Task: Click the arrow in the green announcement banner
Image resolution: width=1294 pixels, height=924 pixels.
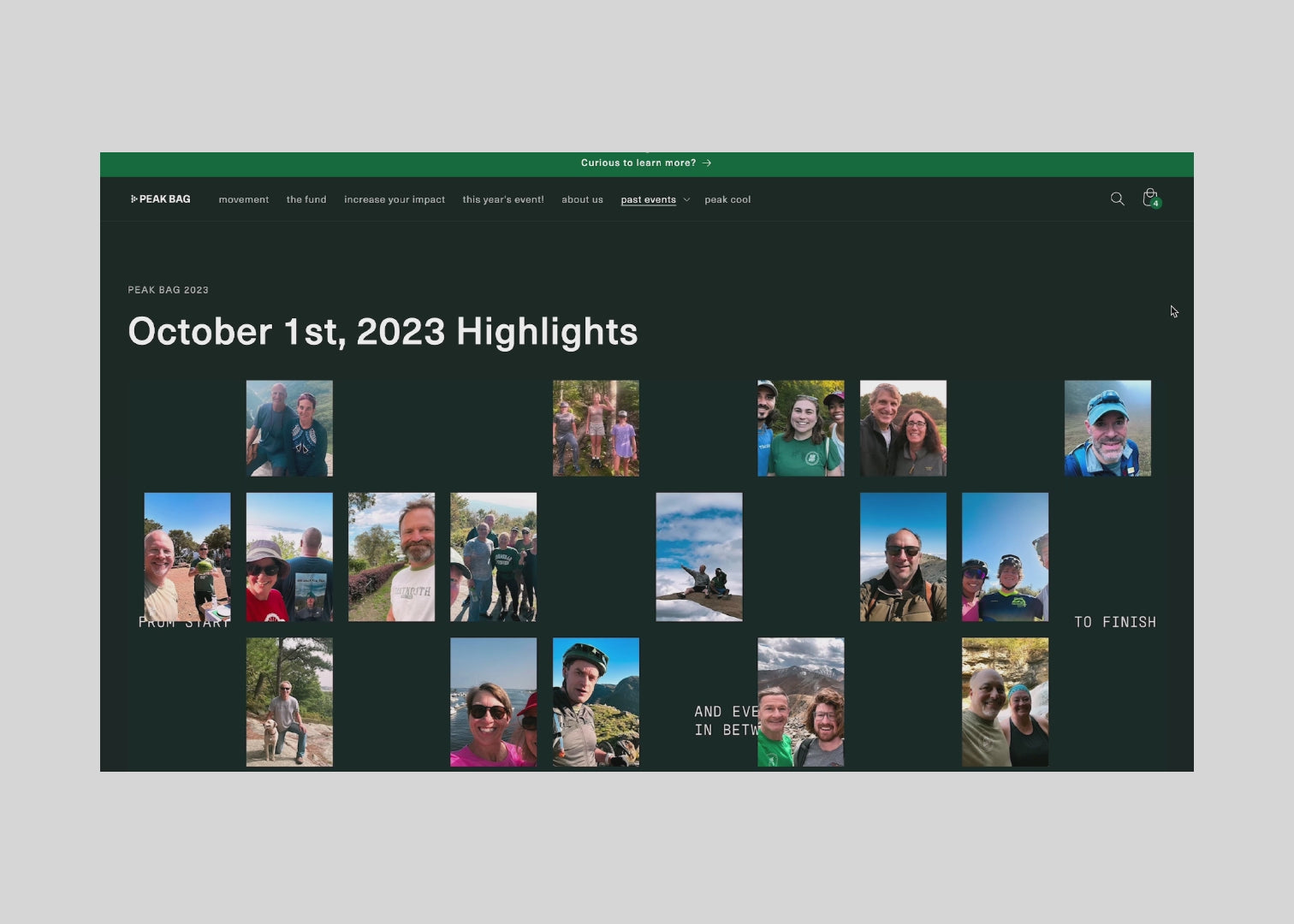Action: click(x=707, y=163)
